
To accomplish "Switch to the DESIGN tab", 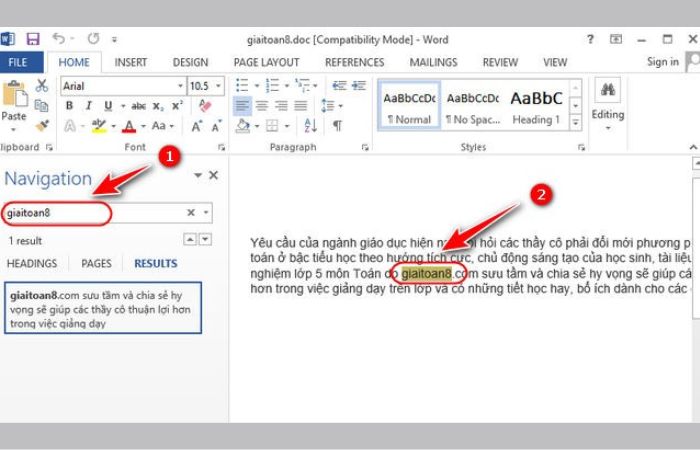I will [190, 62].
